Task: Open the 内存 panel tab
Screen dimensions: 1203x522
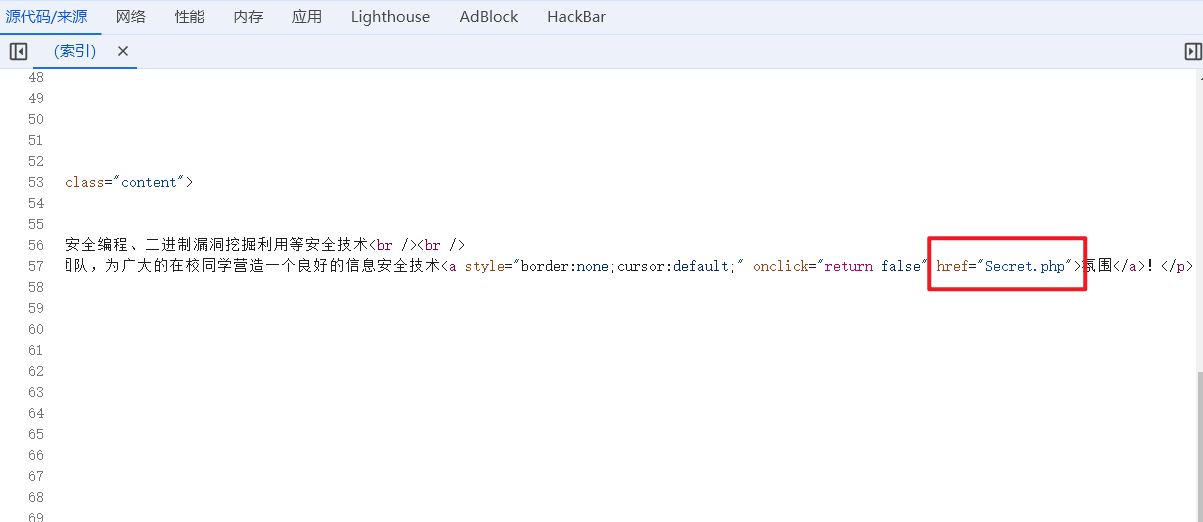Action: click(x=248, y=17)
